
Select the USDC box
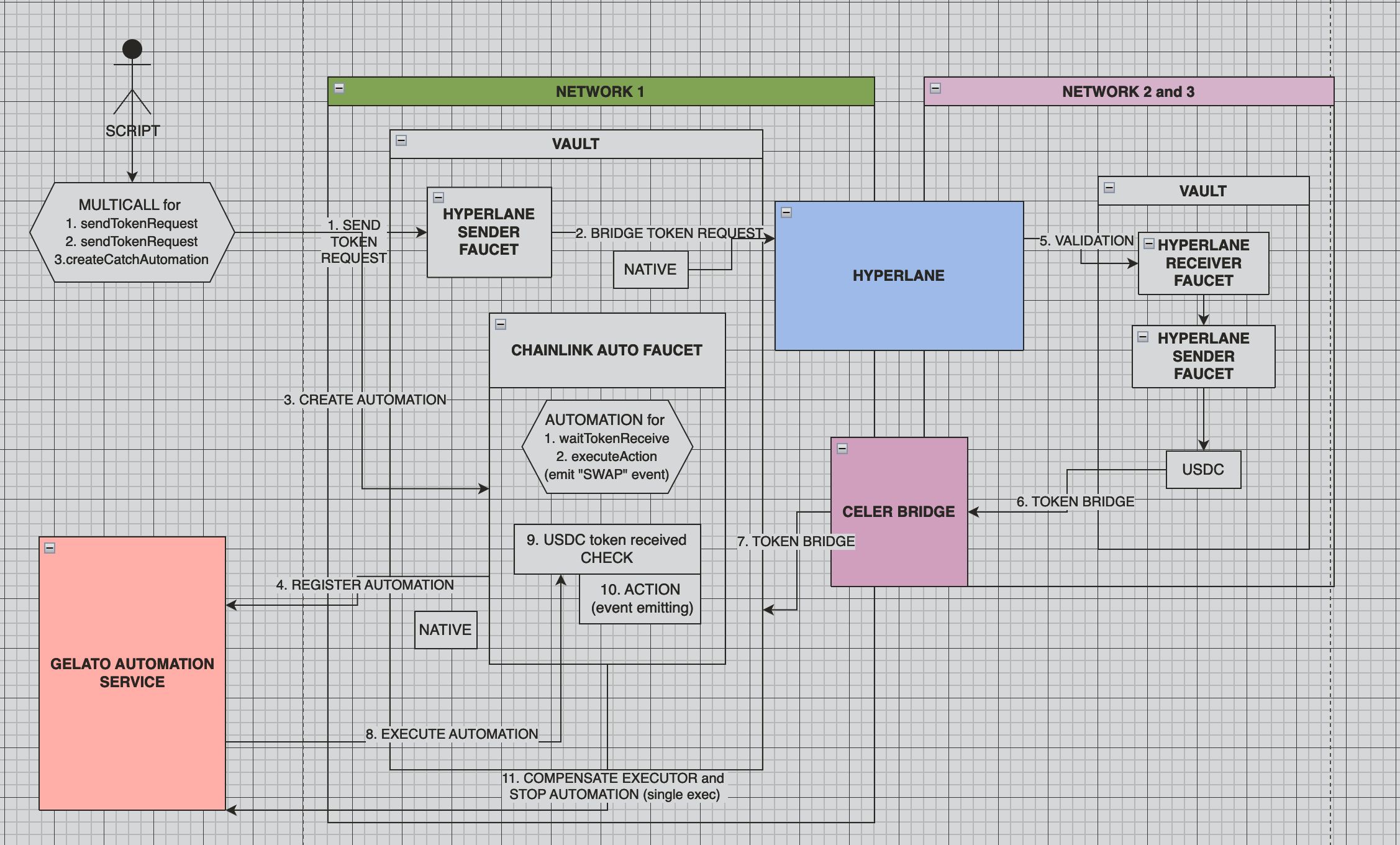pos(1203,470)
